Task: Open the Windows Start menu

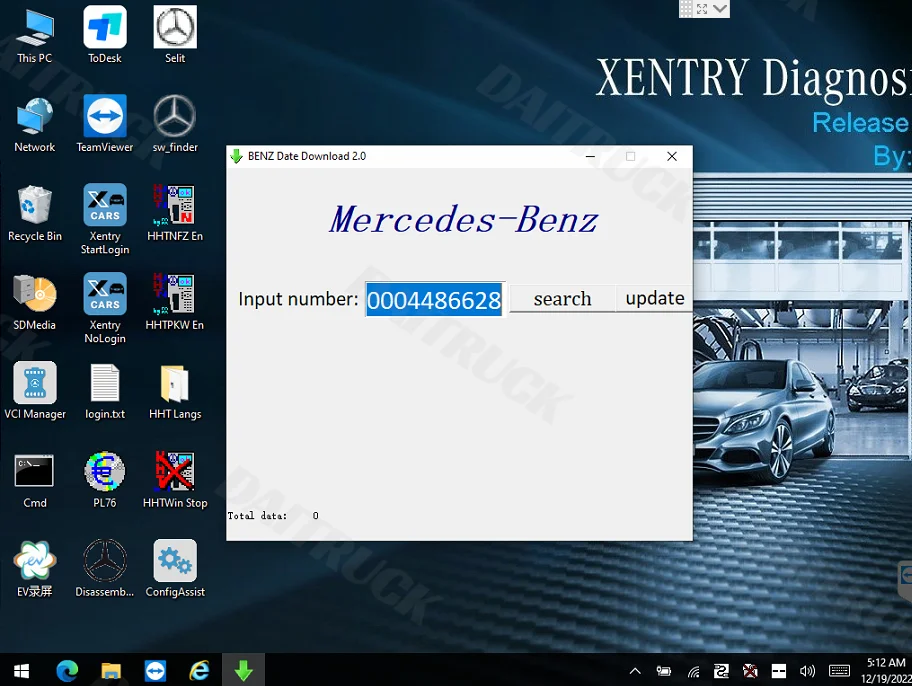Action: pyautogui.click(x=22, y=671)
